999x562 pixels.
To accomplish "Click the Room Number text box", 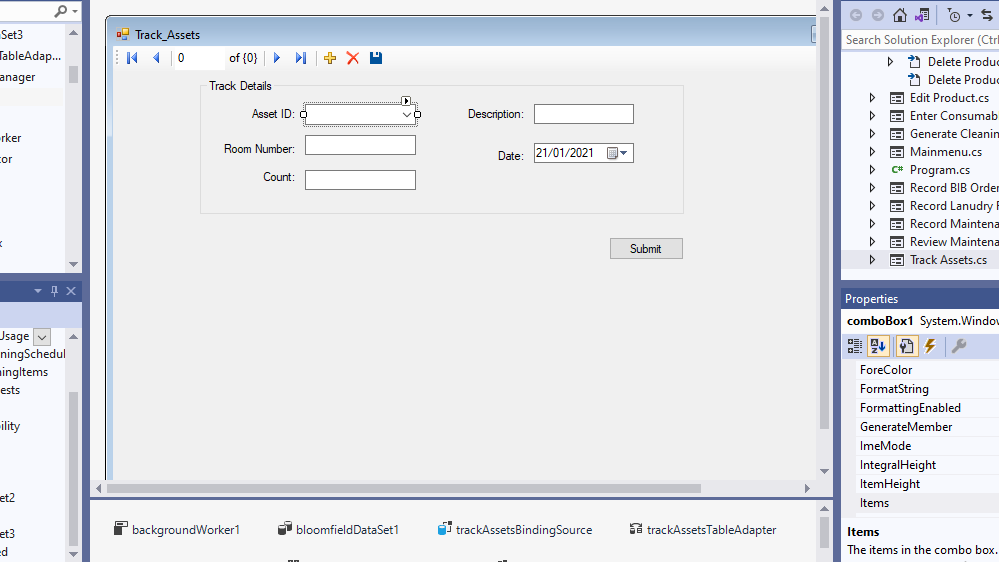I will click(x=360, y=145).
